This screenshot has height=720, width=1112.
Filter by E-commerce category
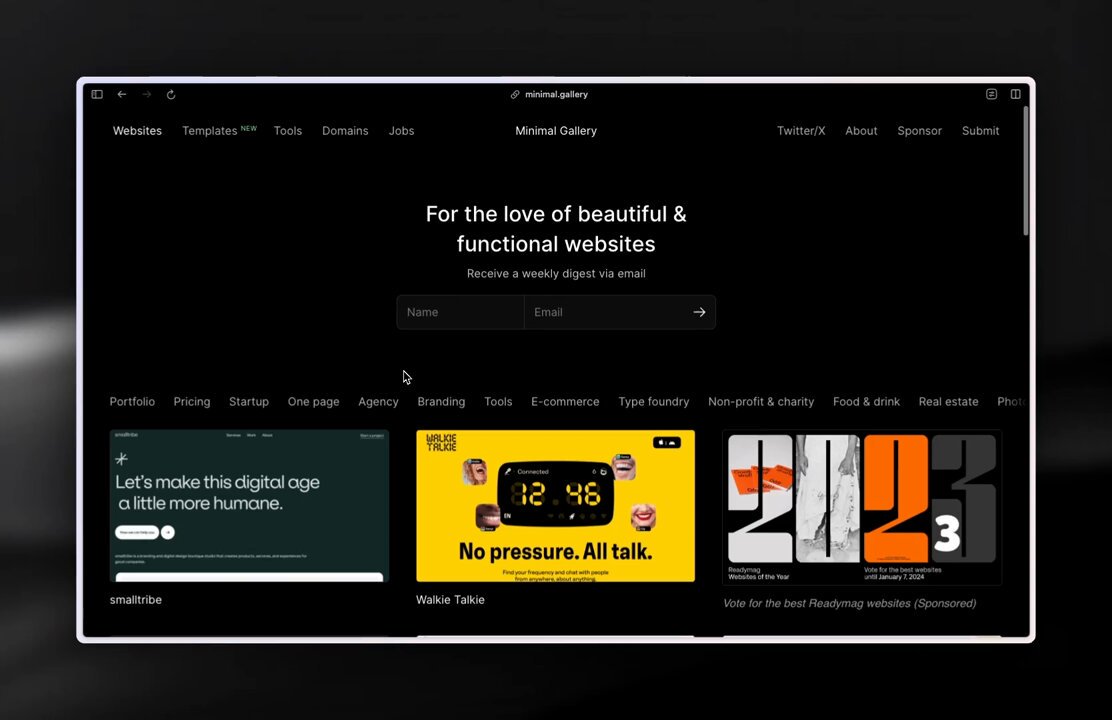tap(565, 401)
